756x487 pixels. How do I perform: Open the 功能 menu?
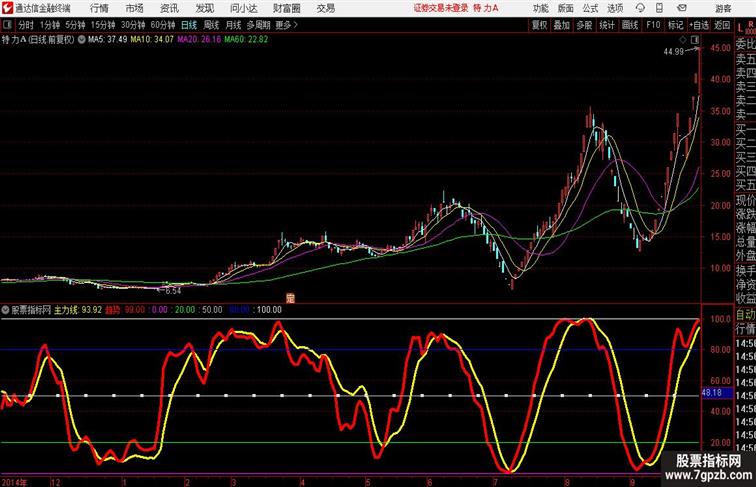point(540,8)
